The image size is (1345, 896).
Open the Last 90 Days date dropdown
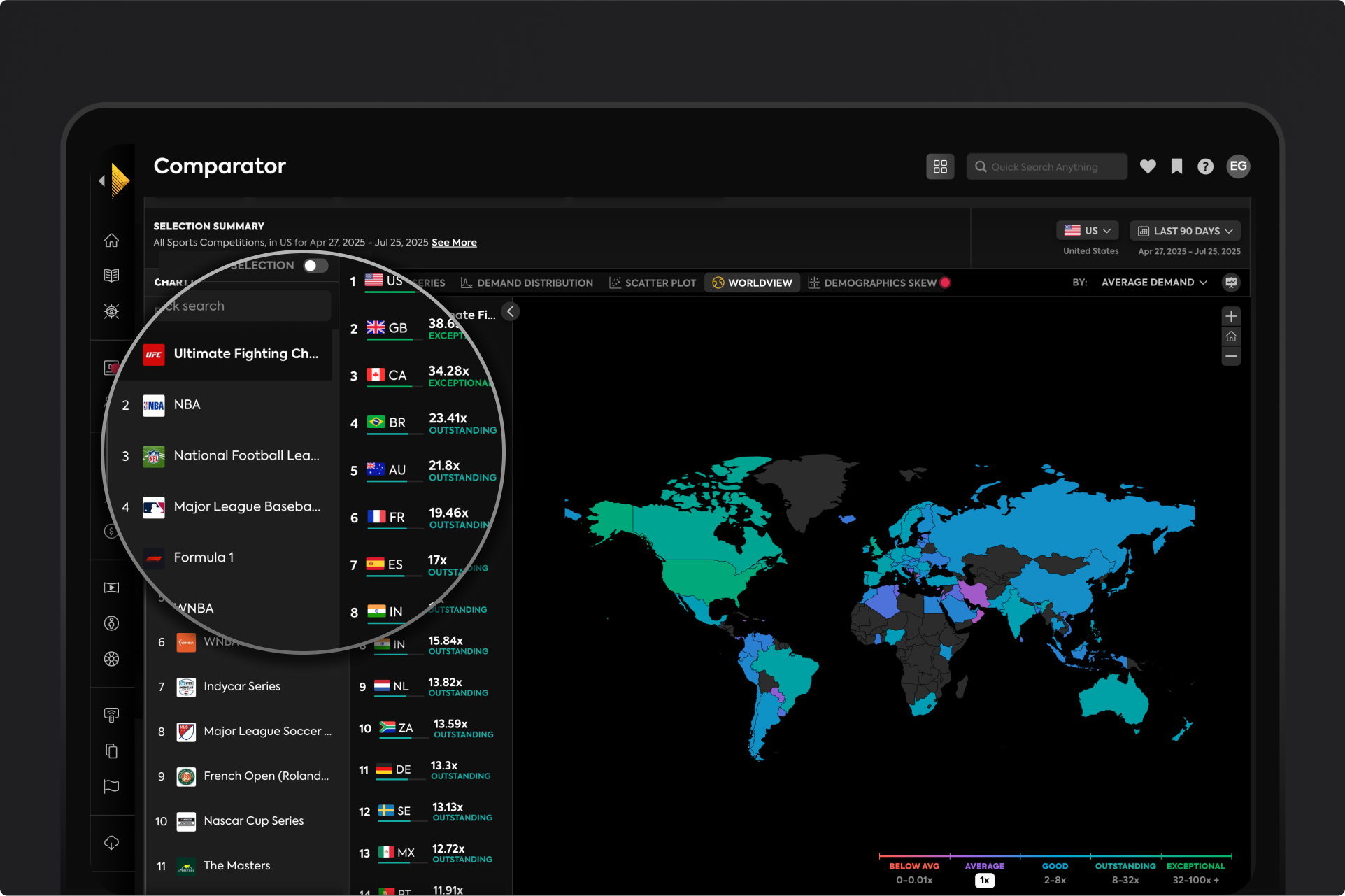1186,231
